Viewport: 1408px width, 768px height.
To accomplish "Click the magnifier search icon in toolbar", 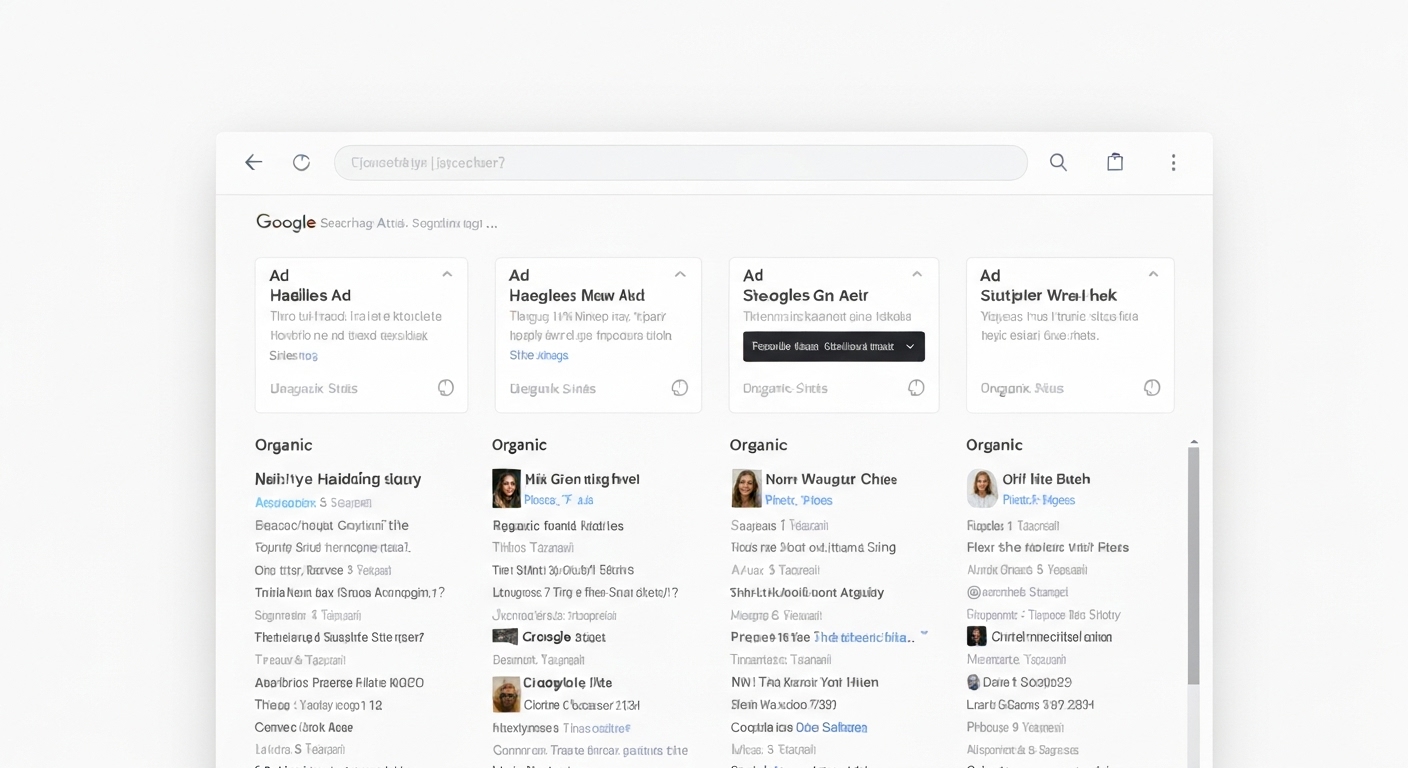I will (1058, 162).
